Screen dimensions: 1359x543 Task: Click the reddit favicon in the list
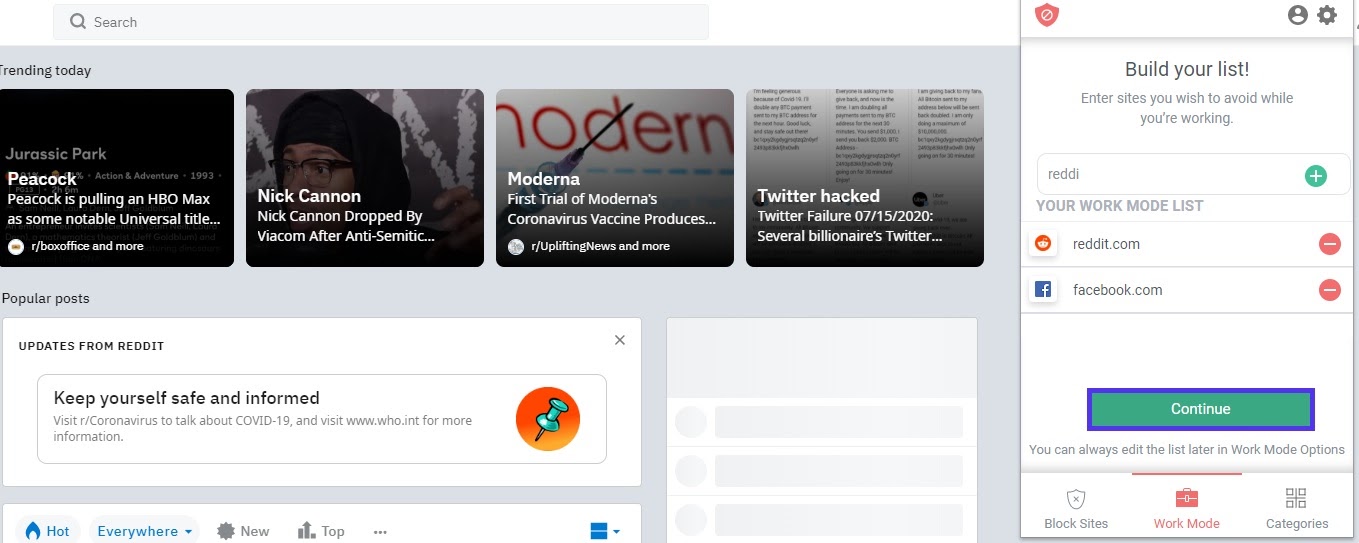[x=1043, y=244]
